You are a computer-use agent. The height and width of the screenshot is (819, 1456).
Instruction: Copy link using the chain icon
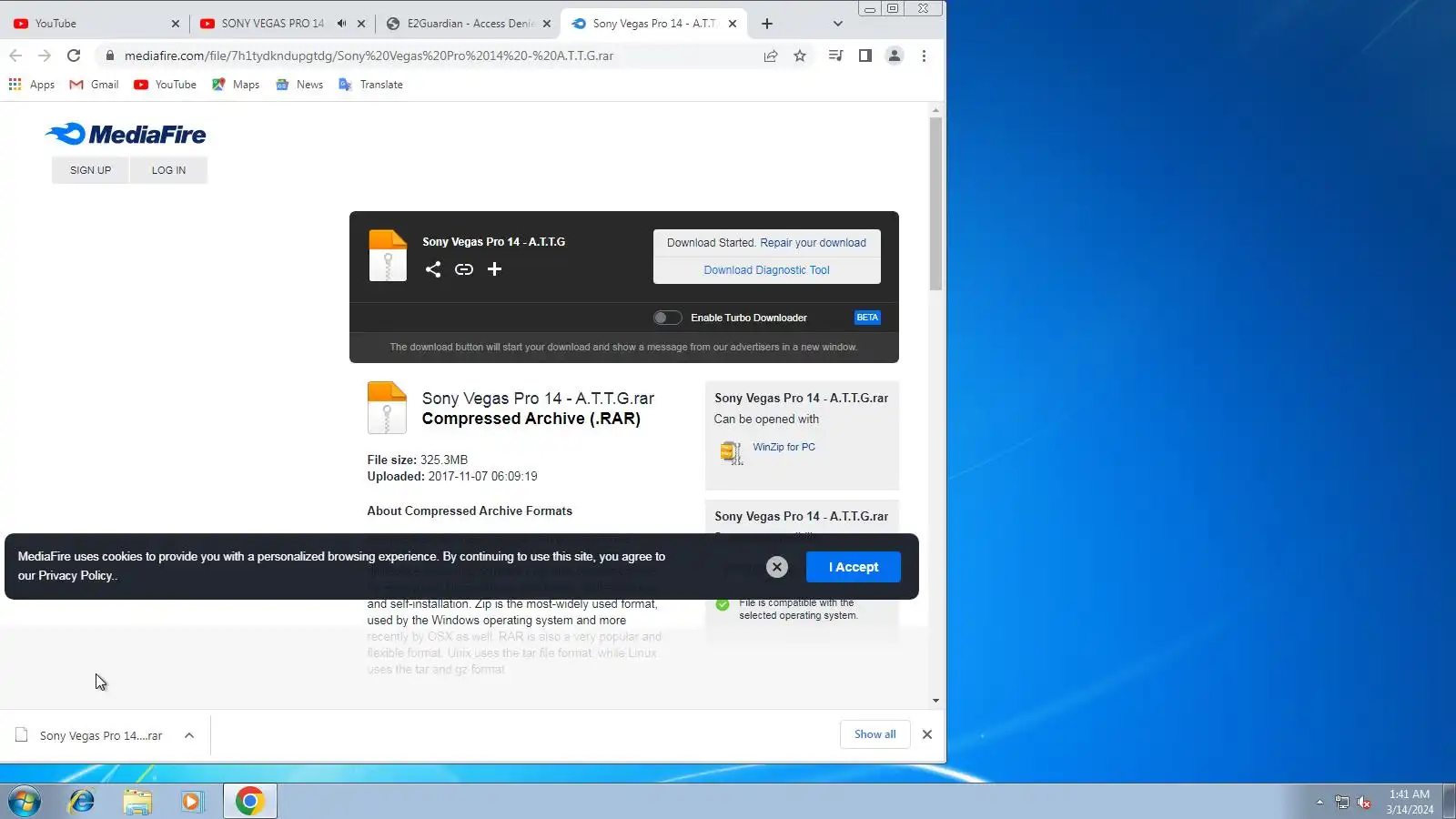[x=464, y=269]
